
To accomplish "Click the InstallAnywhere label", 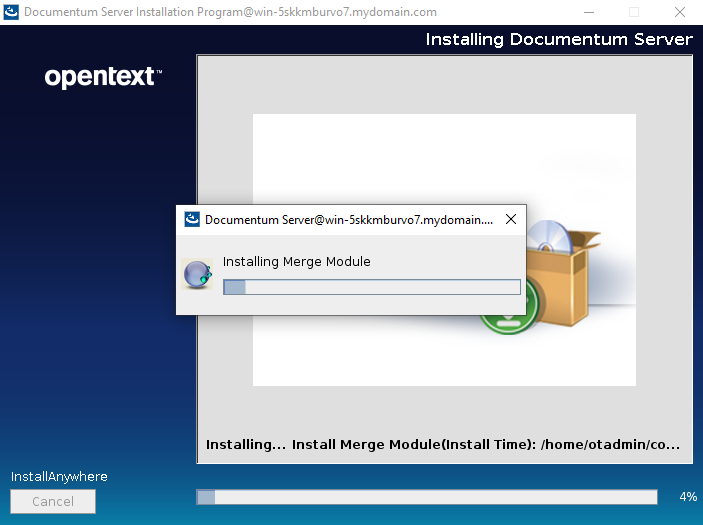I will point(59,476).
